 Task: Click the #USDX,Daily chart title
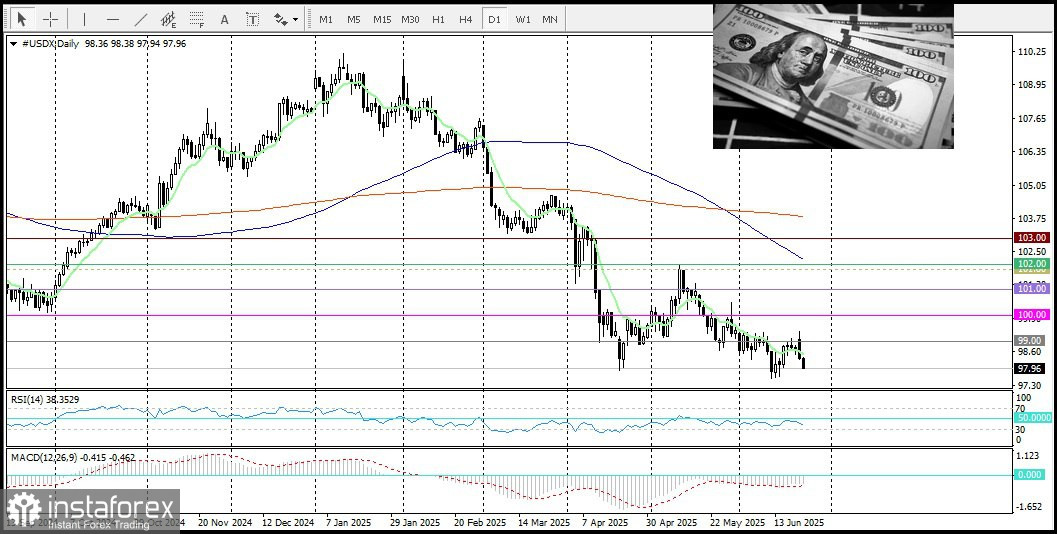tap(49, 44)
